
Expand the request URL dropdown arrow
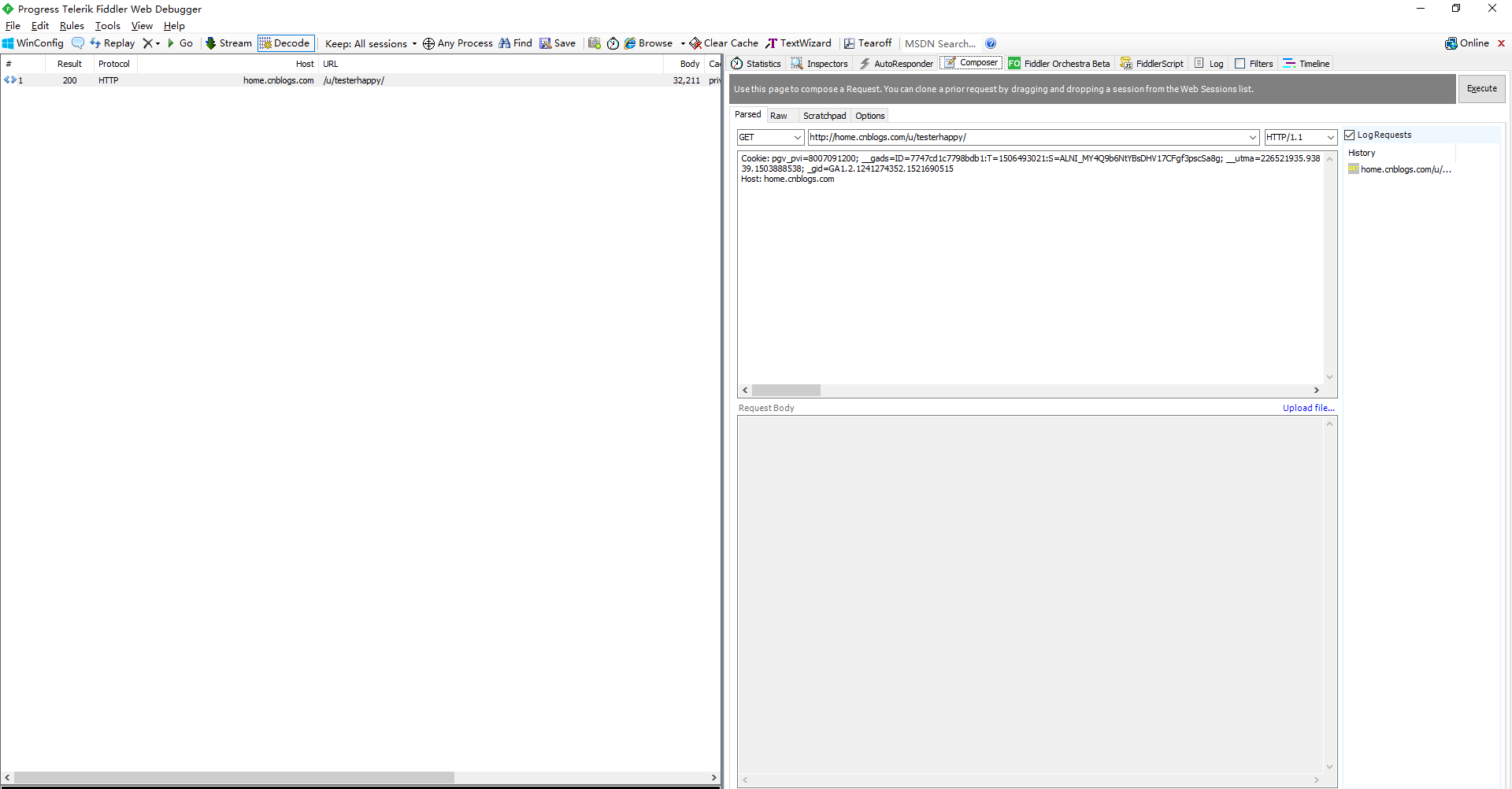(x=1252, y=137)
